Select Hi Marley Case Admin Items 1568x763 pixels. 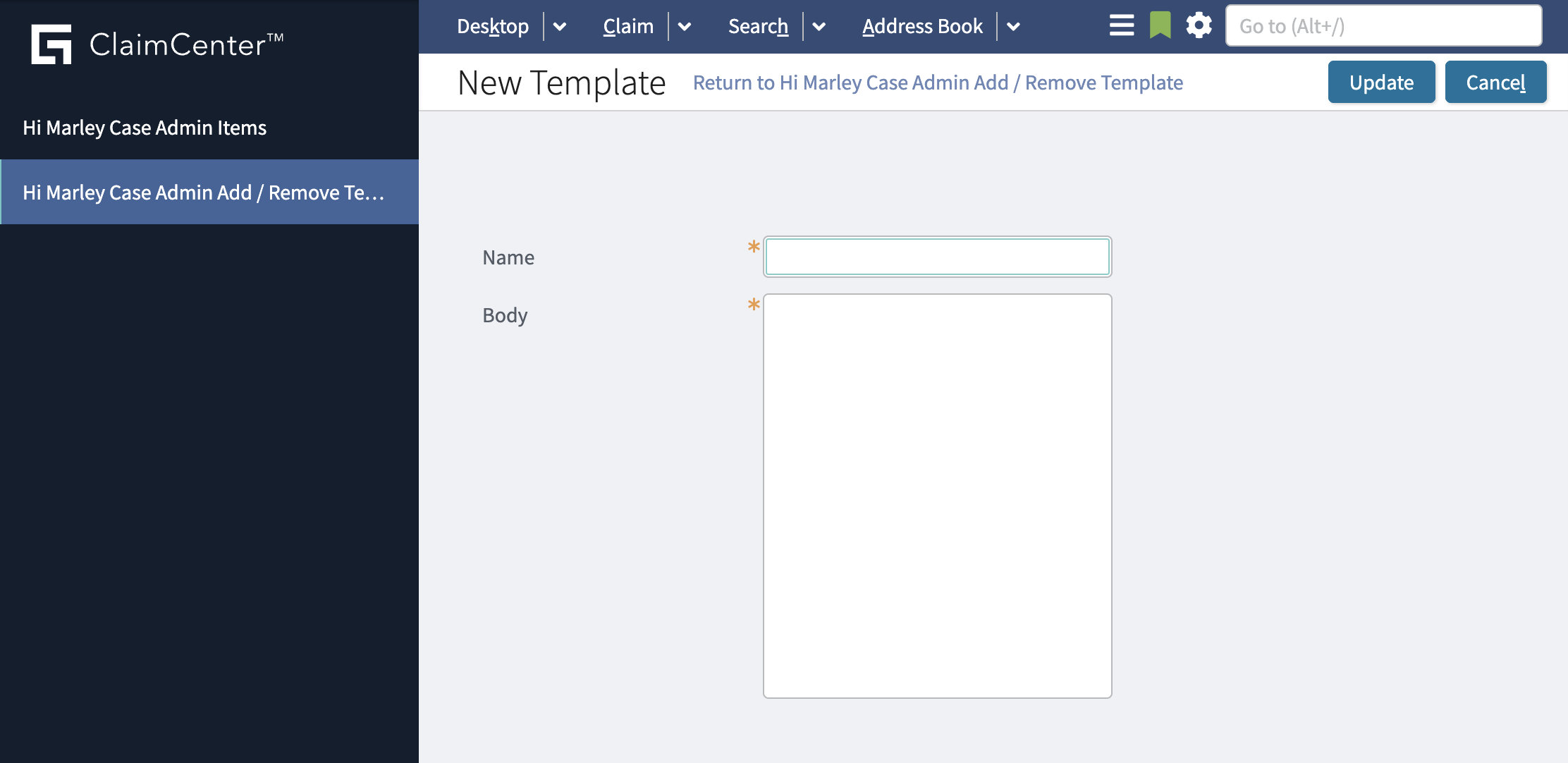[144, 128]
